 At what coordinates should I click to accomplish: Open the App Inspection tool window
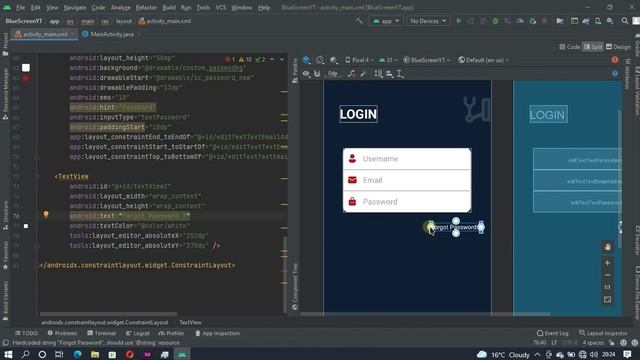(x=217, y=333)
